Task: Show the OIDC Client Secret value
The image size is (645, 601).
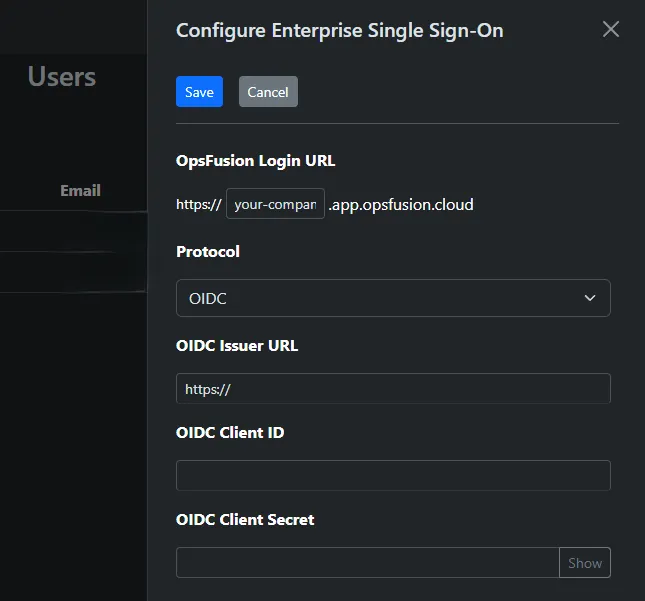Action: (585, 563)
